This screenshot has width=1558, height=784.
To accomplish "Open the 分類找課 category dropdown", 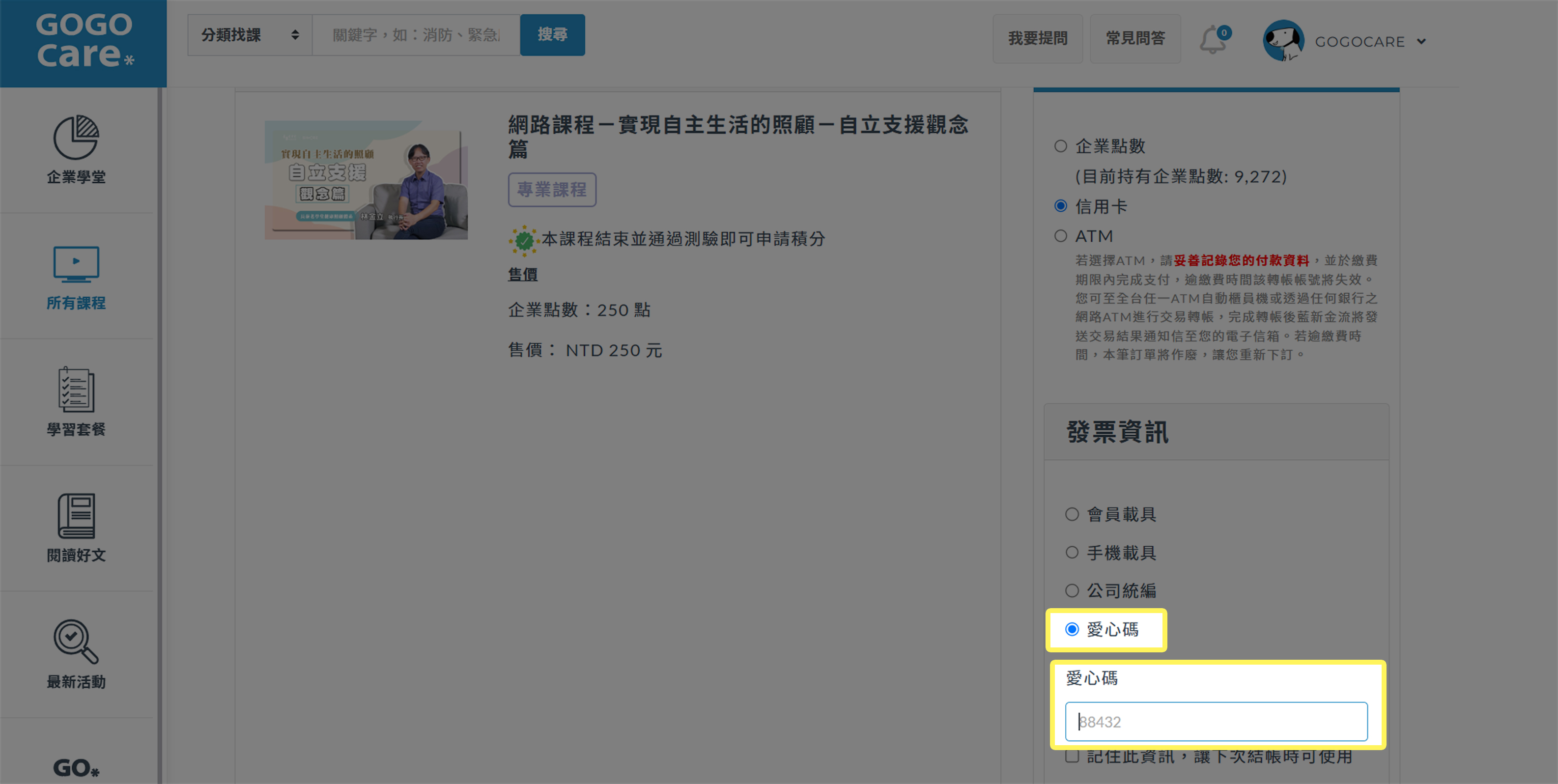I will (x=250, y=35).
